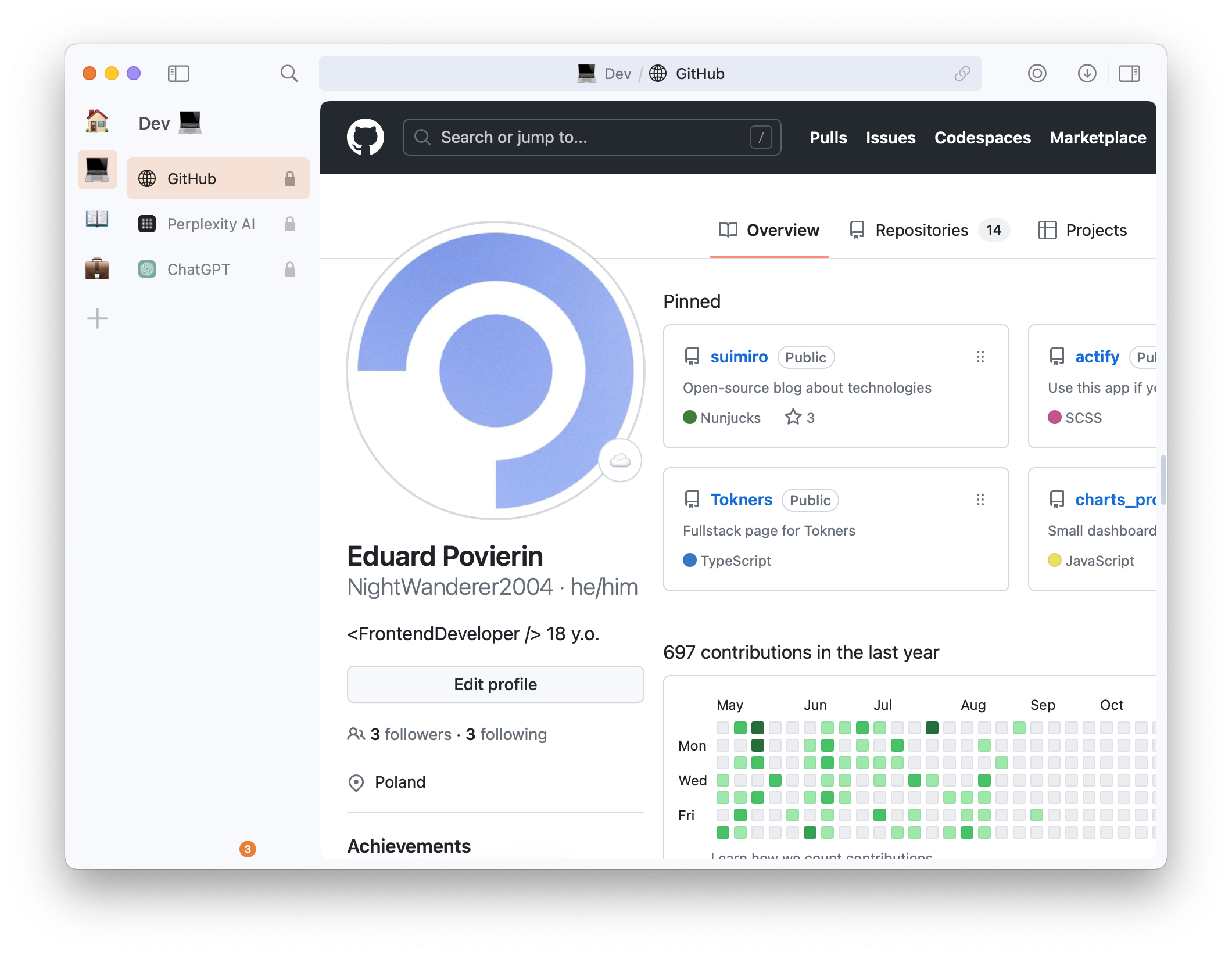Viewport: 1232px width, 955px height.
Task: Open Pulls in GitHub header
Action: pyautogui.click(x=828, y=138)
